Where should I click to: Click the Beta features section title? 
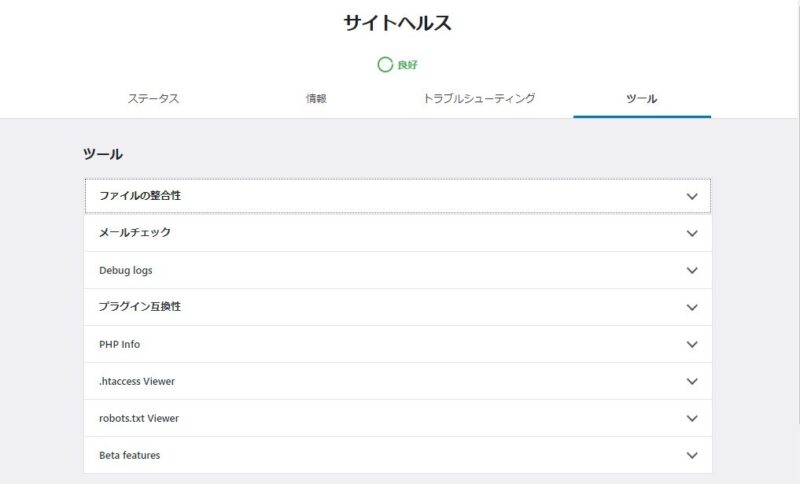tap(130, 455)
